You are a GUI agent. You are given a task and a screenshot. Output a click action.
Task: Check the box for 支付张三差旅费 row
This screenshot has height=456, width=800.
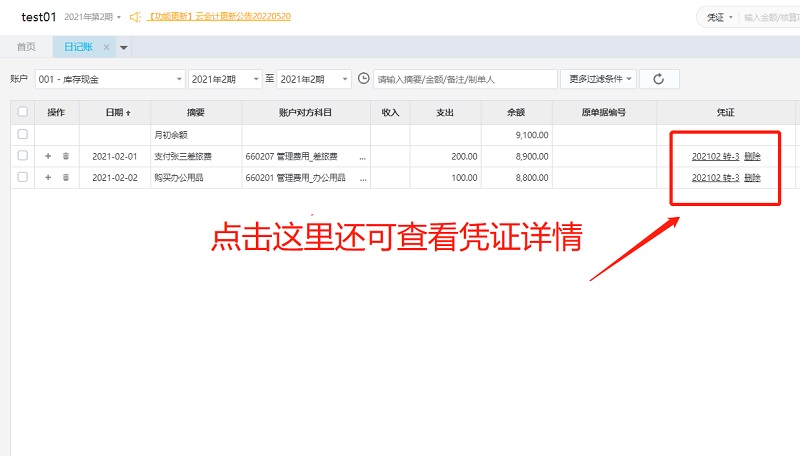(22, 156)
